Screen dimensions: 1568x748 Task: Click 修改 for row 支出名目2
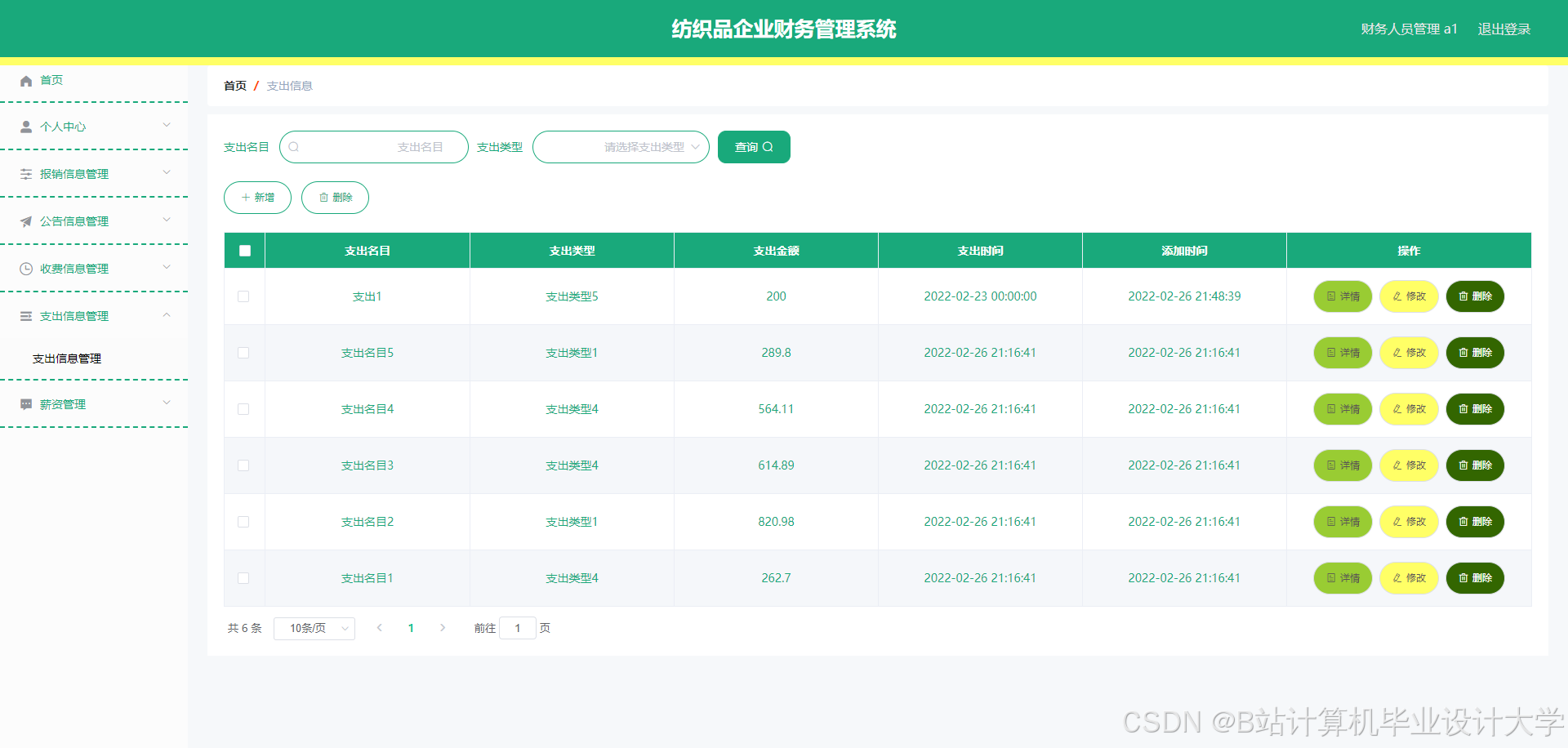[1409, 522]
